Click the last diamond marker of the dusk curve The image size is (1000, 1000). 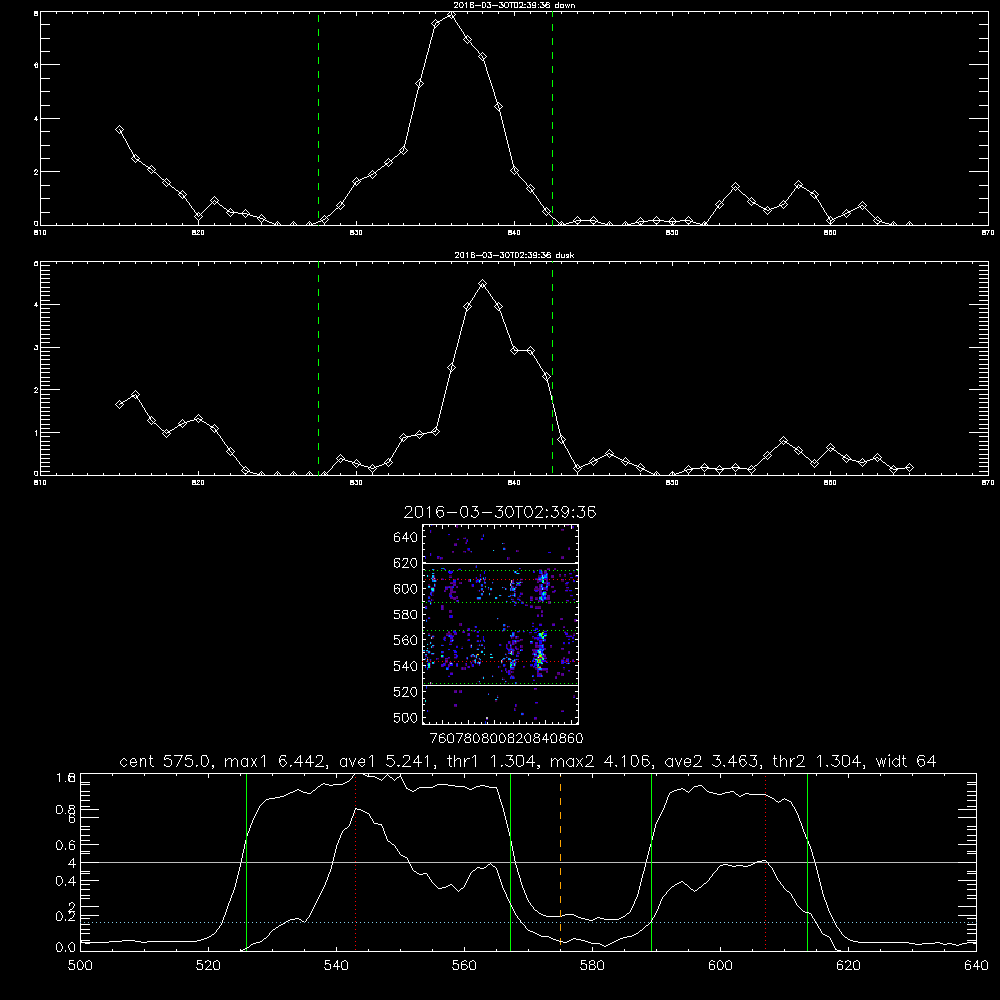tap(909, 467)
